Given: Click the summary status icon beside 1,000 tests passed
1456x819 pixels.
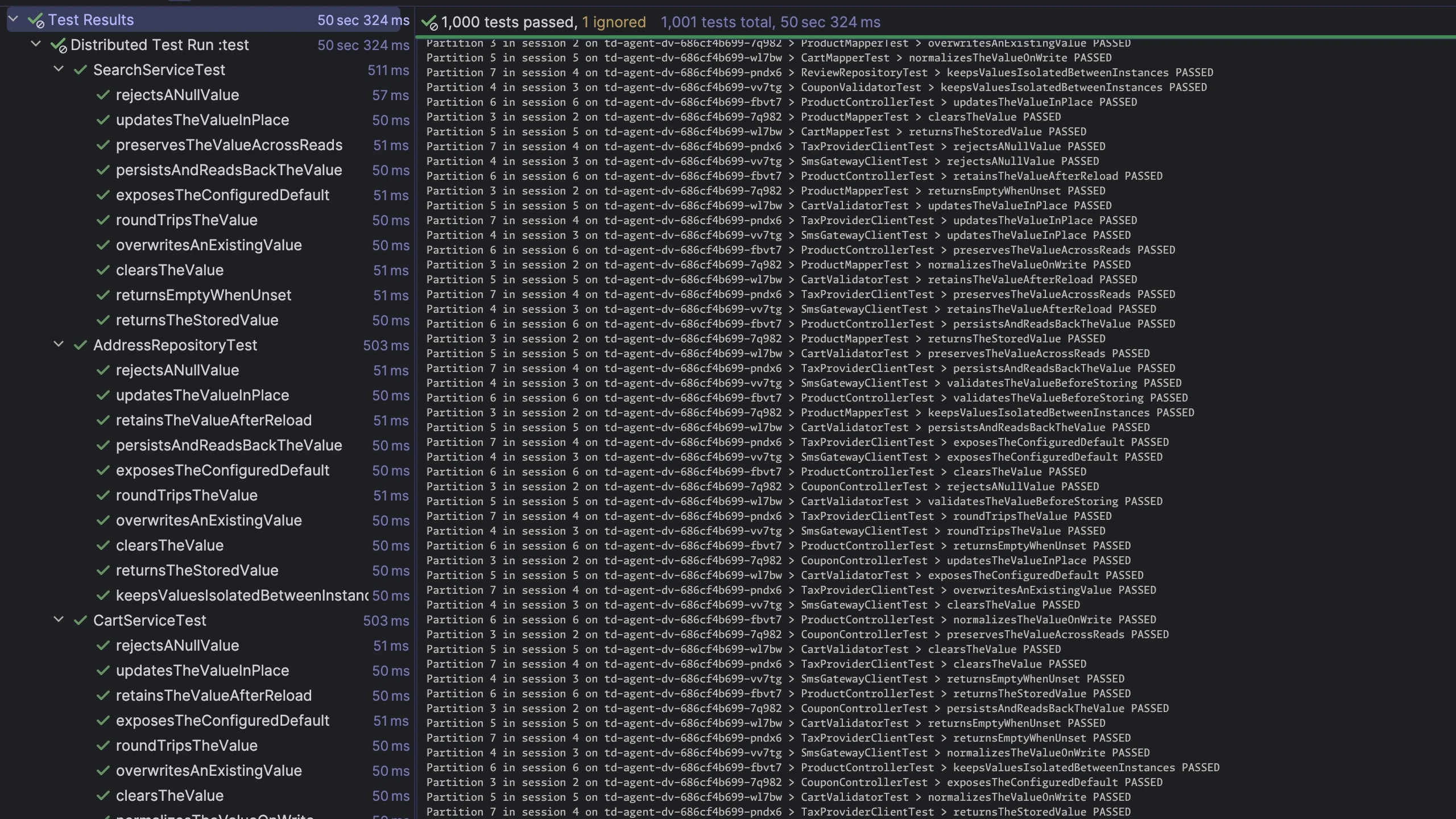Looking at the screenshot, I should coord(429,23).
